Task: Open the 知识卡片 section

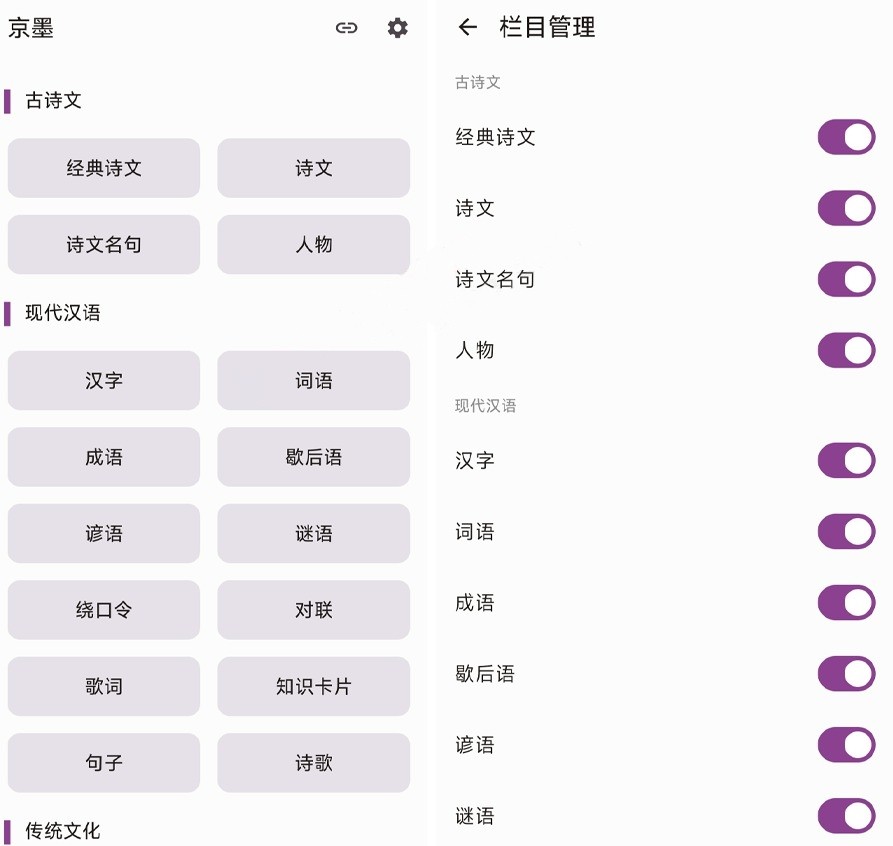Action: point(313,686)
